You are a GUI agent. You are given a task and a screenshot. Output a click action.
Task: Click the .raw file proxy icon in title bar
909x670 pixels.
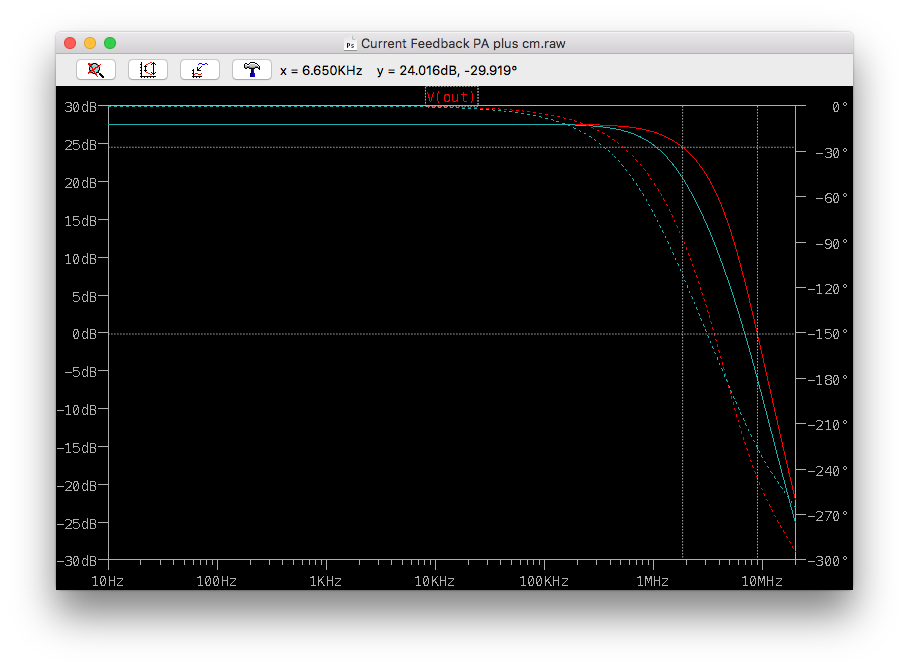[x=350, y=43]
